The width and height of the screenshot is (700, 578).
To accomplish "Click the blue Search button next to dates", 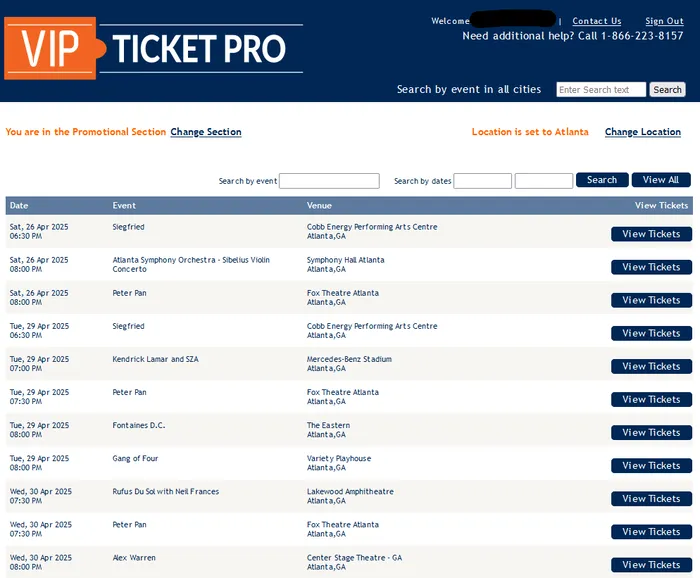I will click(602, 180).
